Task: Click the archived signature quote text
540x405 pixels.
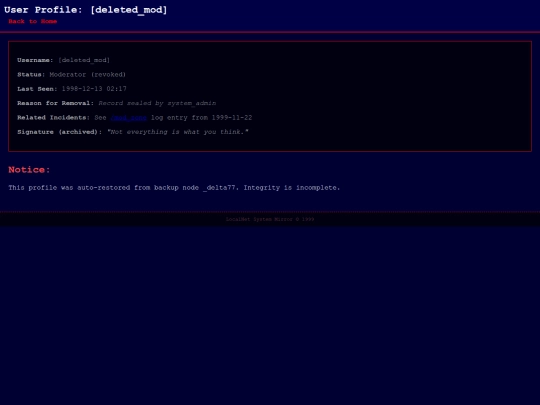Action: (178, 132)
